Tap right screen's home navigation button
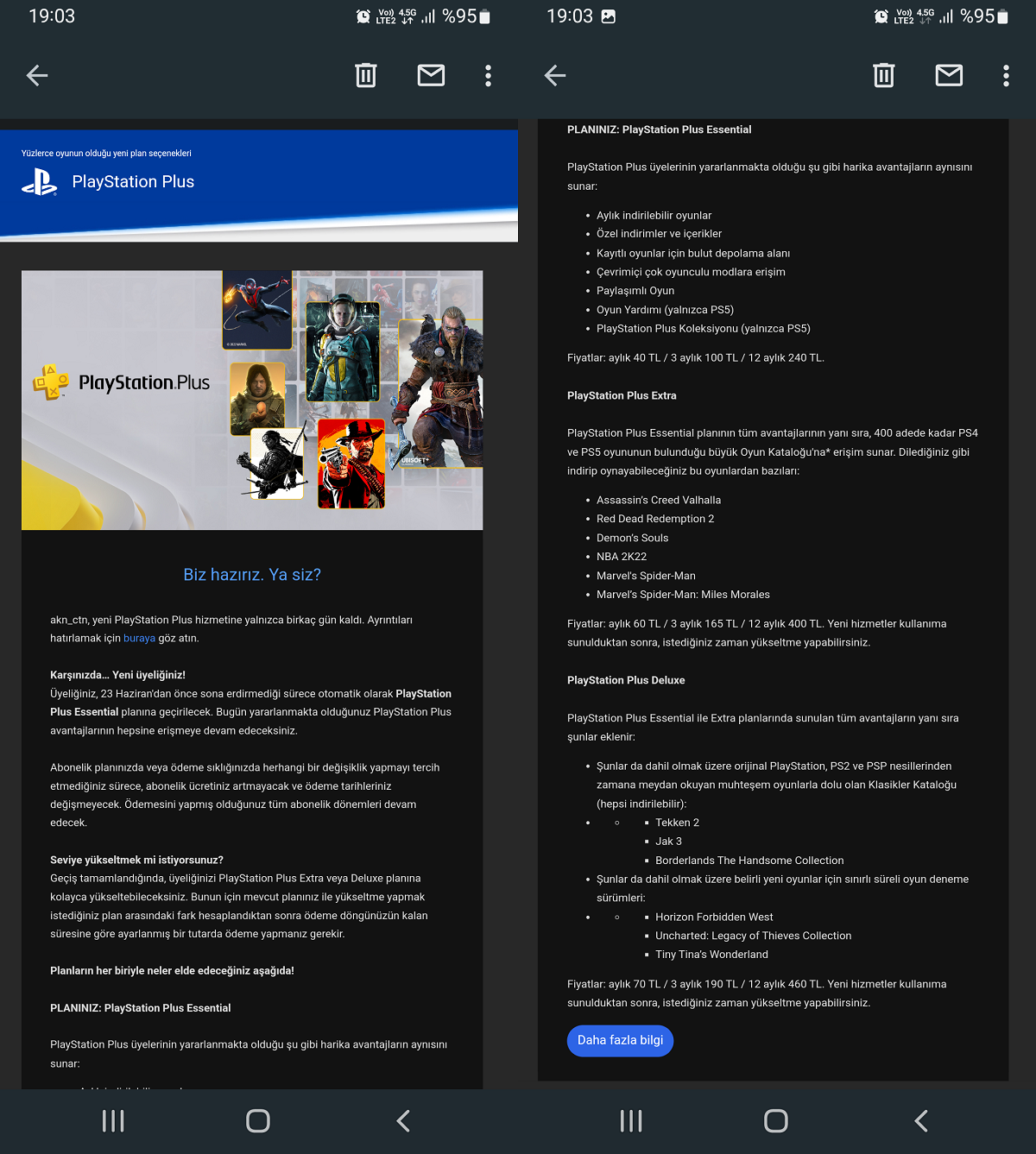Viewport: 1036px width, 1154px height. pos(776,1121)
